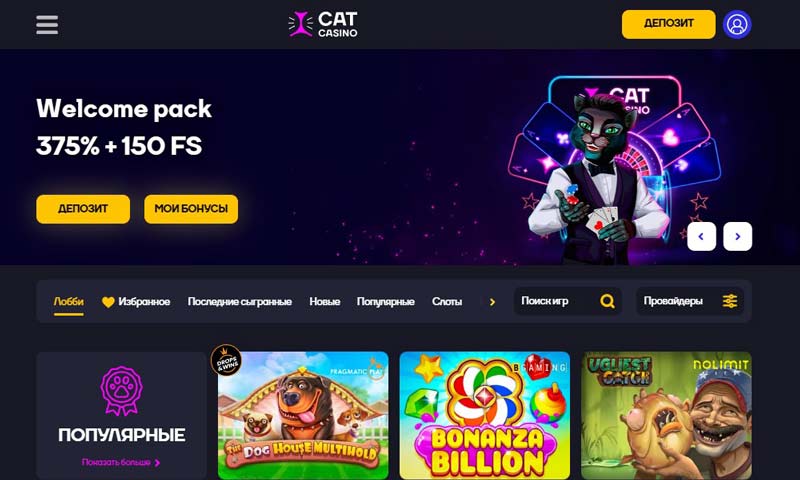Switch to the Новые tab
Screen dimensions: 800x480
[324, 301]
